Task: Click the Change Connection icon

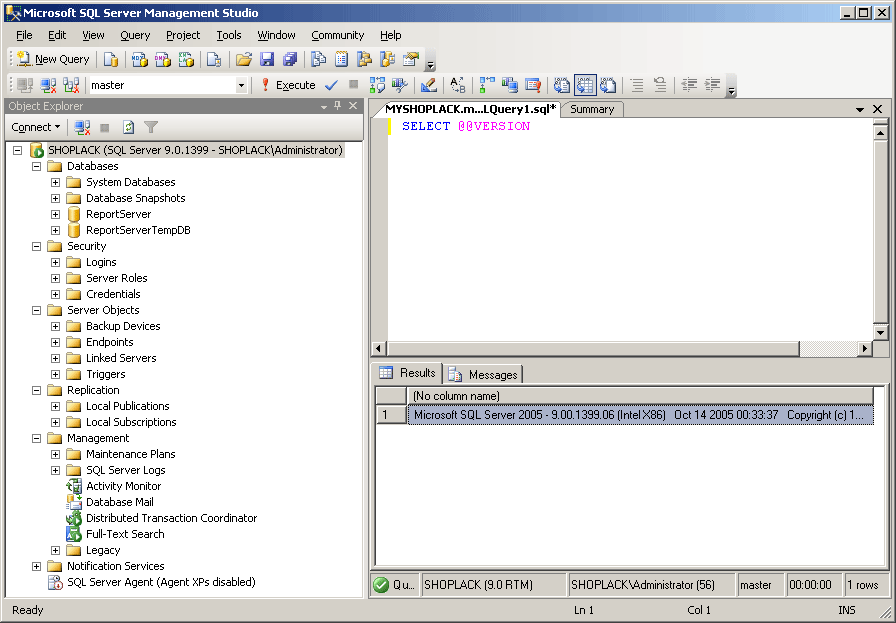Action: pyautogui.click(x=71, y=85)
